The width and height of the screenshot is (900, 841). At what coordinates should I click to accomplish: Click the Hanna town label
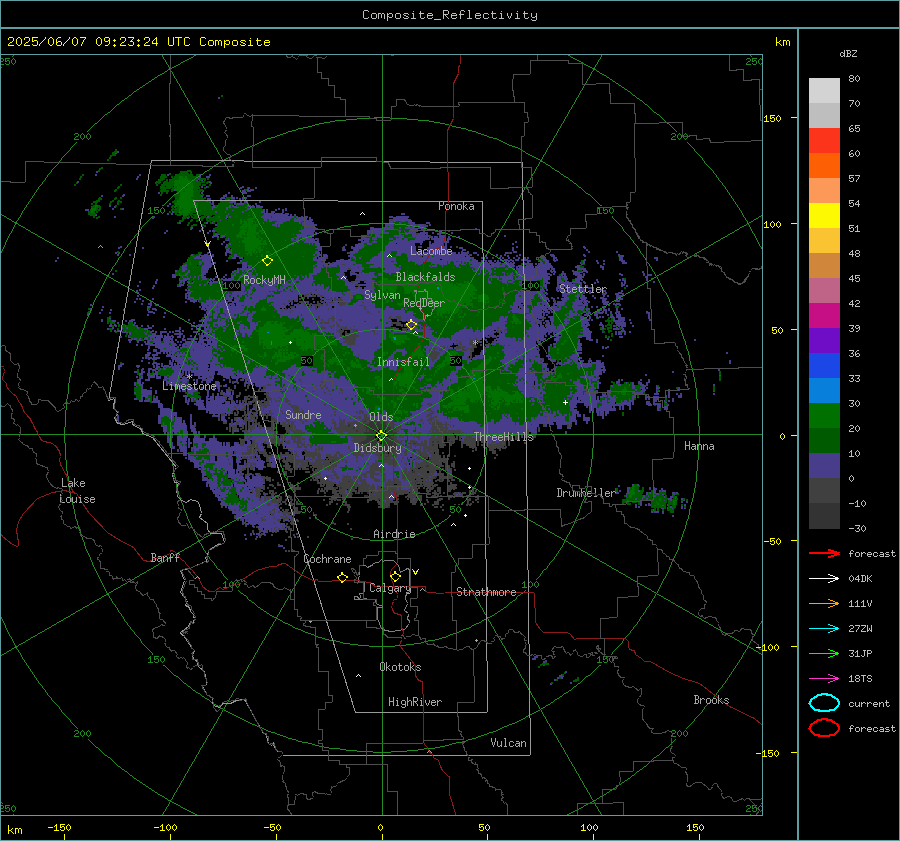coord(699,446)
